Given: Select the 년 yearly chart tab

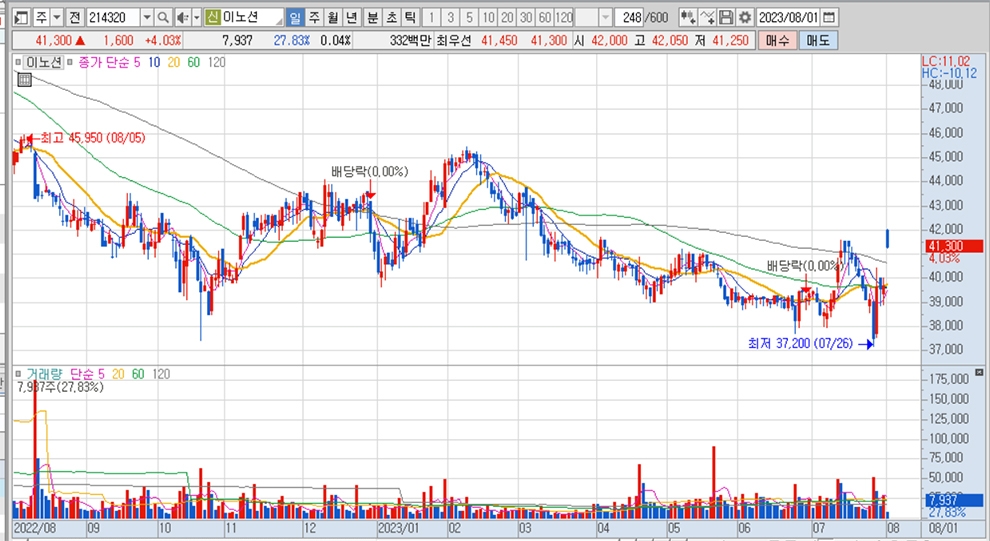Looking at the screenshot, I should point(352,18).
